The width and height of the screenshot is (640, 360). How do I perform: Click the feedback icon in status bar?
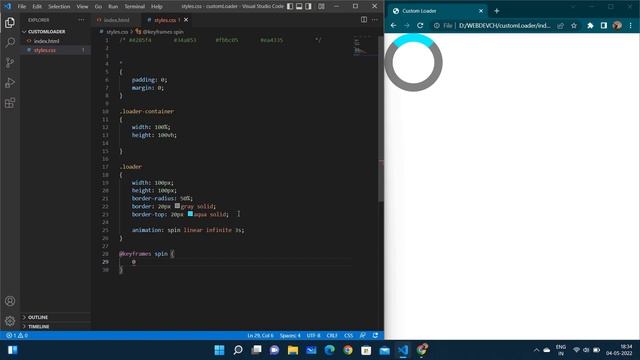362,335
